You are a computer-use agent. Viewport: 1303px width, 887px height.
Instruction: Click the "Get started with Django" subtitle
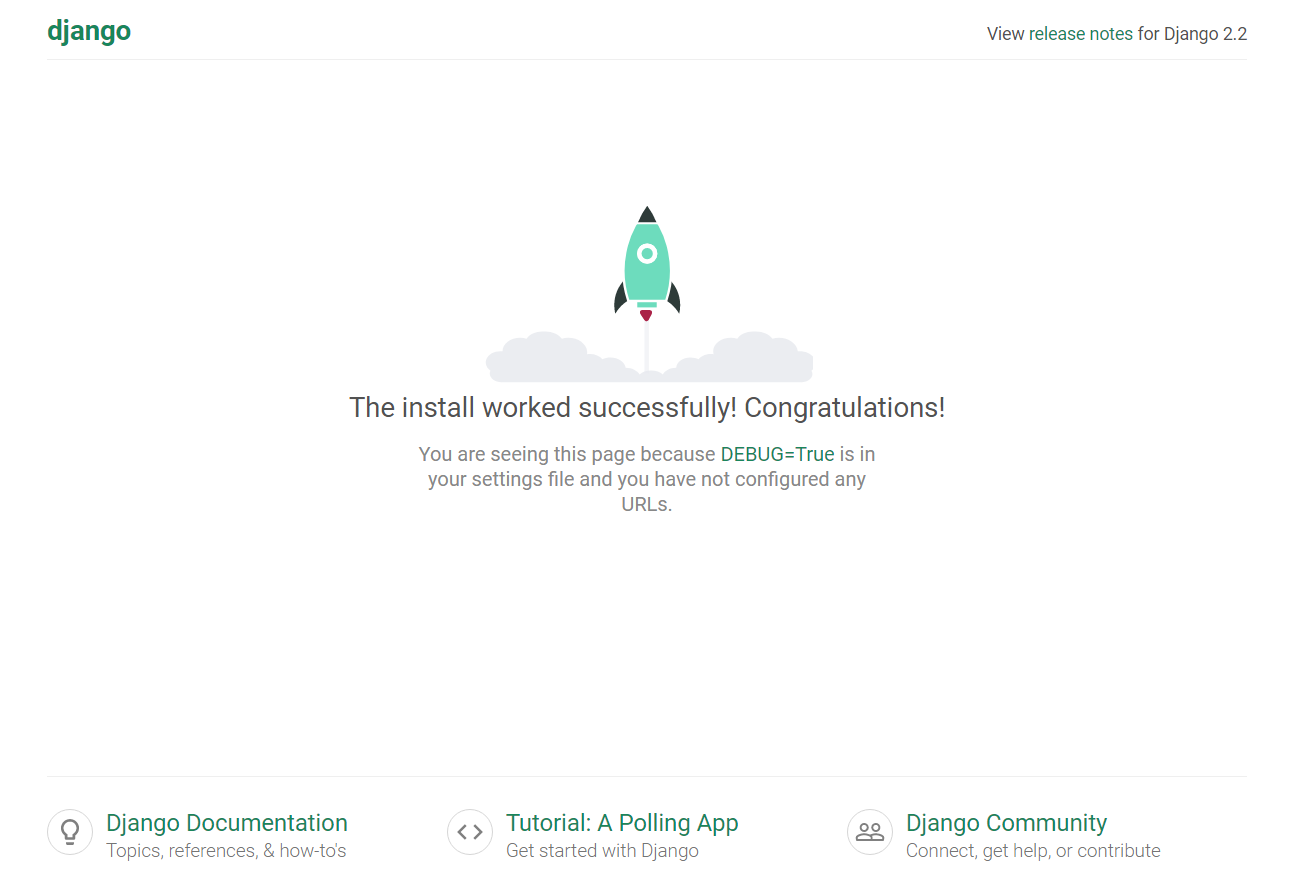(x=602, y=851)
